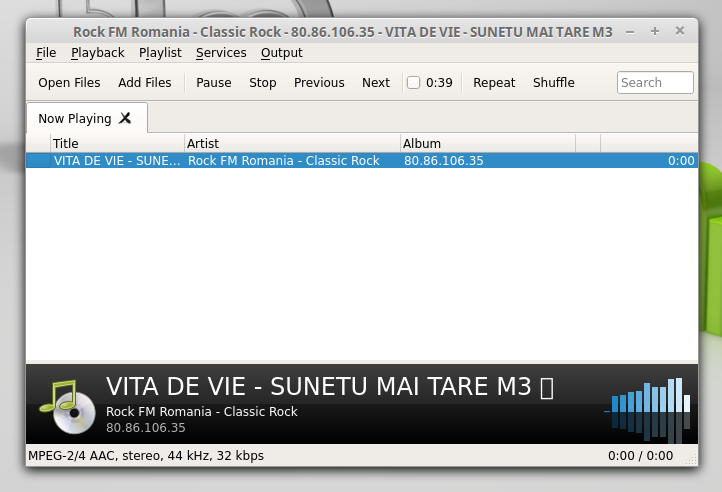The image size is (722, 492).
Task: Skip to the Next track
Action: pos(376,82)
